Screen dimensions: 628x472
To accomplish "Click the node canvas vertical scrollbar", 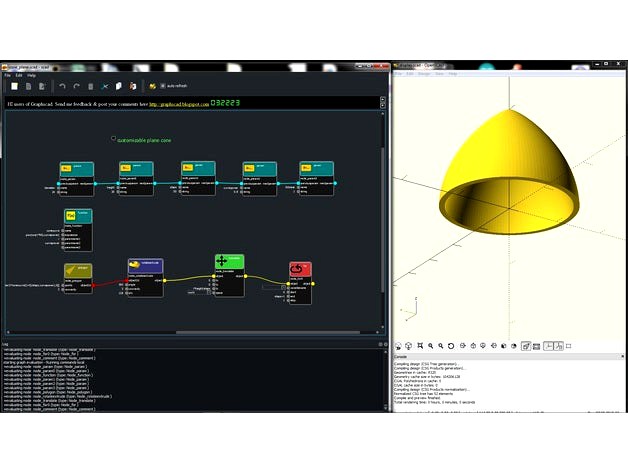I will (x=382, y=200).
